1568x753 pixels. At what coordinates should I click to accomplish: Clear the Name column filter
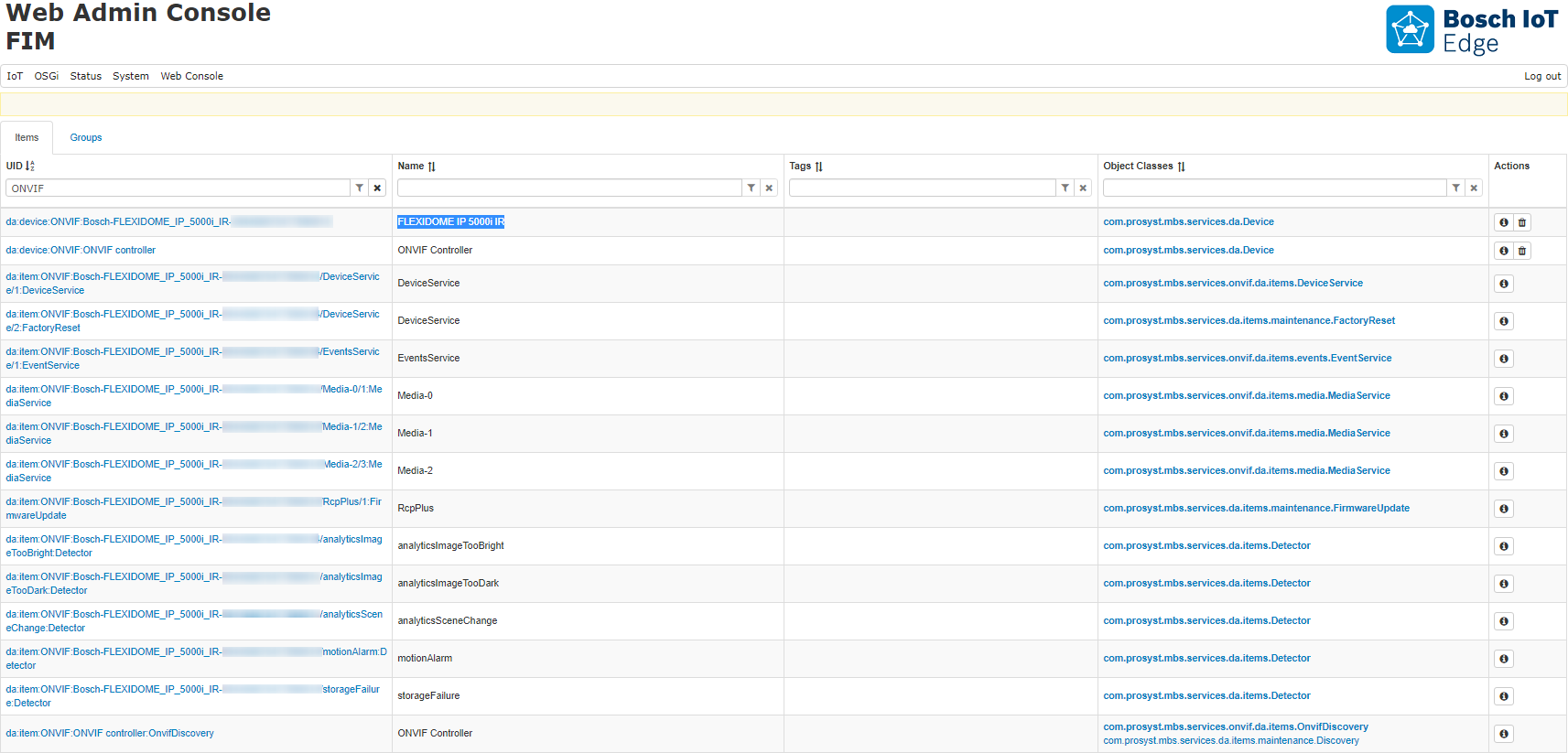pos(769,188)
